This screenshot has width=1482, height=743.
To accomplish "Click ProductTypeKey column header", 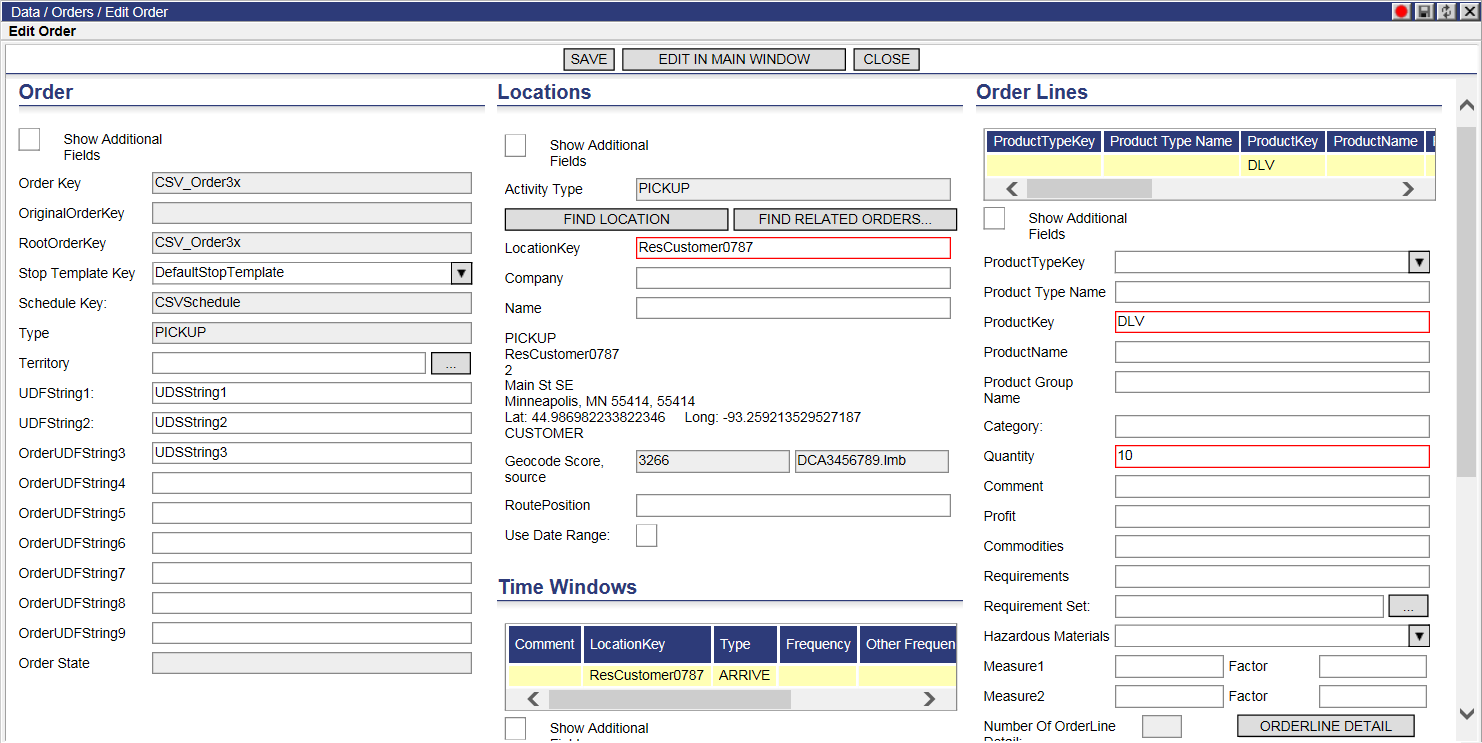I will click(x=1044, y=142).
